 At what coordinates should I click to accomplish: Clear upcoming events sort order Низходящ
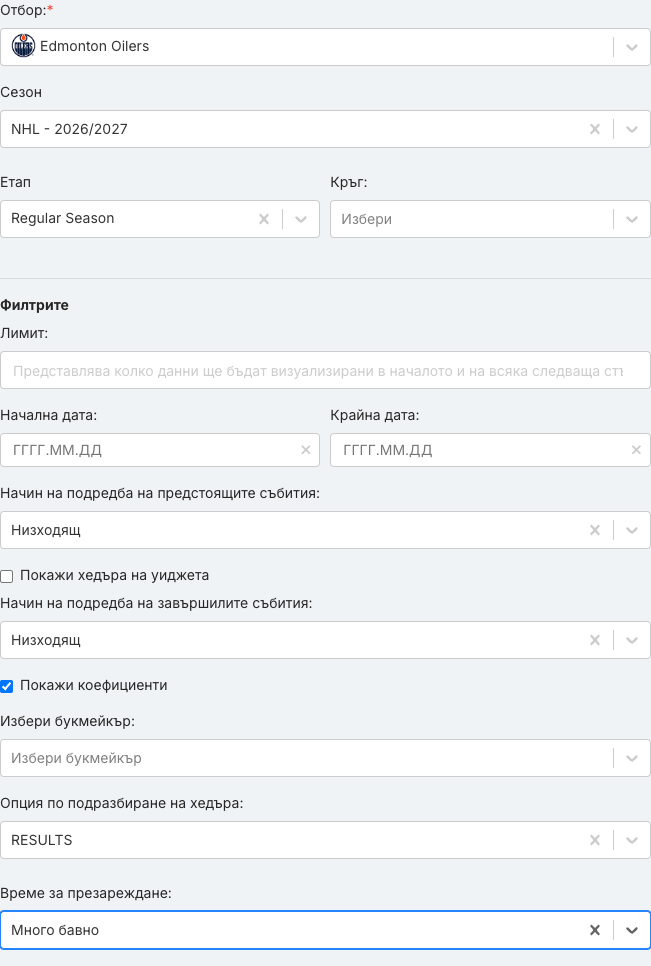[x=594, y=530]
